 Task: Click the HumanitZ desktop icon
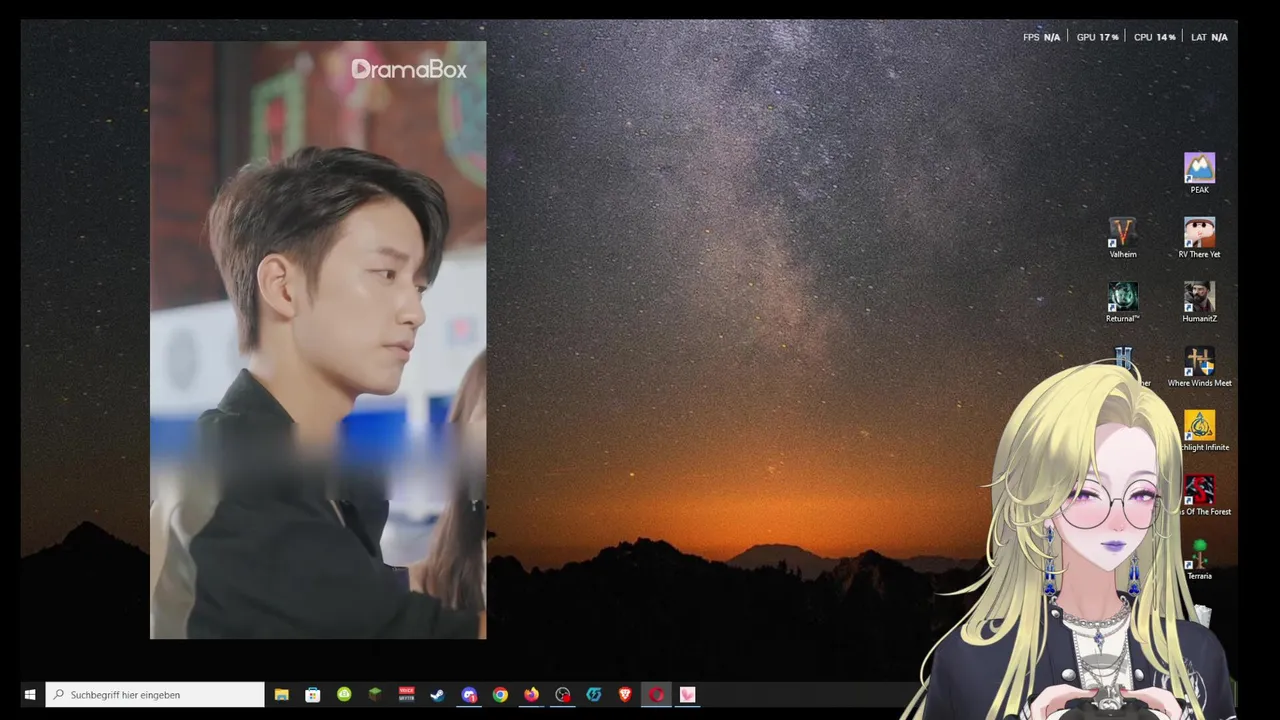coord(1199,302)
